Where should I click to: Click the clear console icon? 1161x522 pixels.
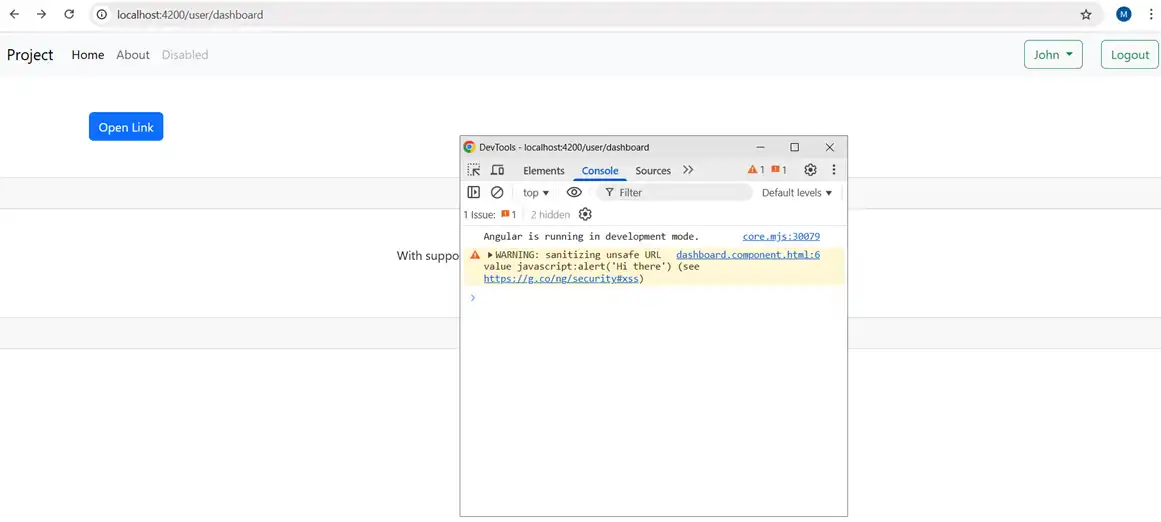497,192
